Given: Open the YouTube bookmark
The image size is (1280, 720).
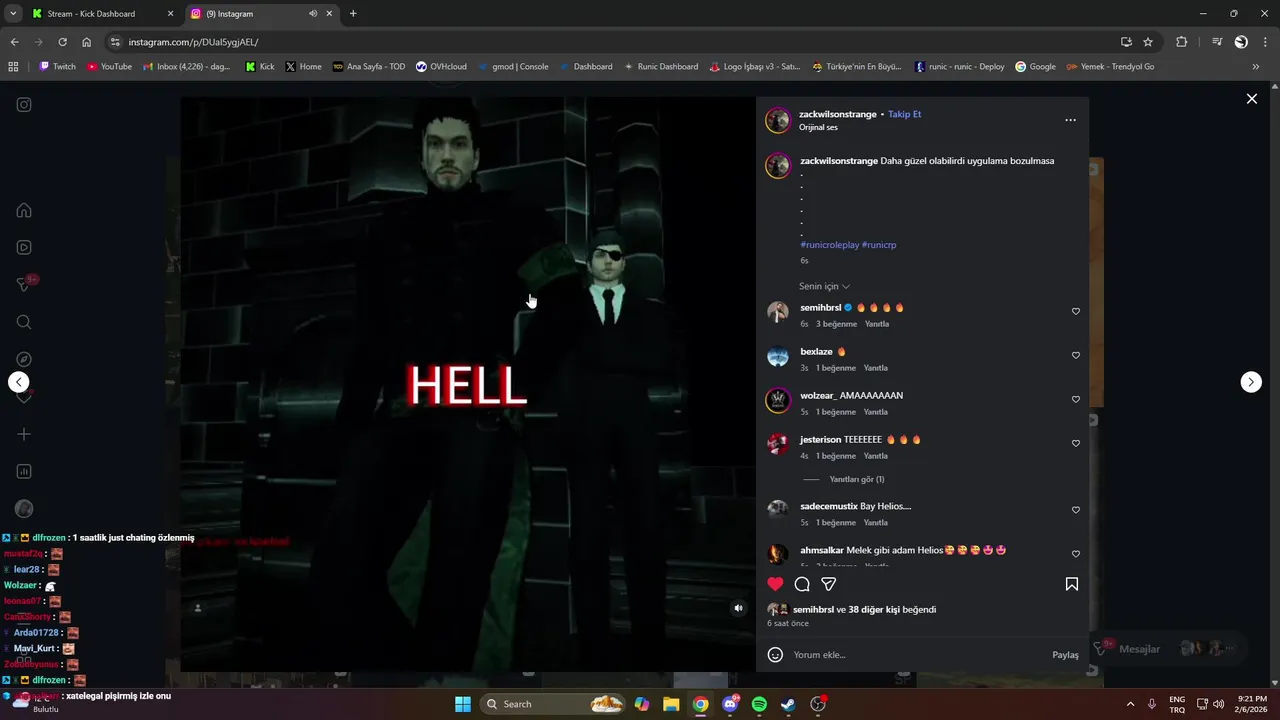Looking at the screenshot, I should [x=109, y=67].
